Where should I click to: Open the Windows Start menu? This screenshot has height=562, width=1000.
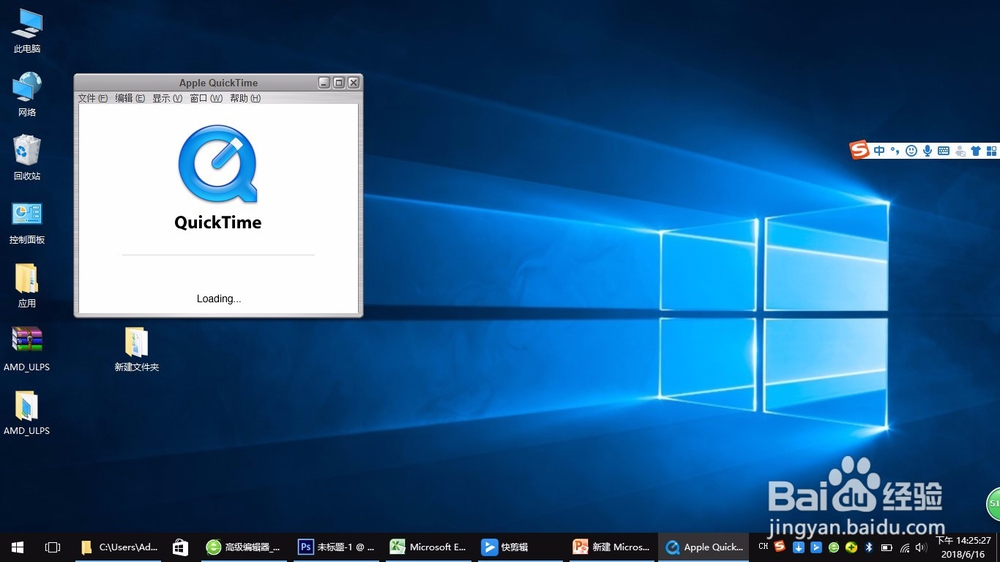click(x=17, y=547)
